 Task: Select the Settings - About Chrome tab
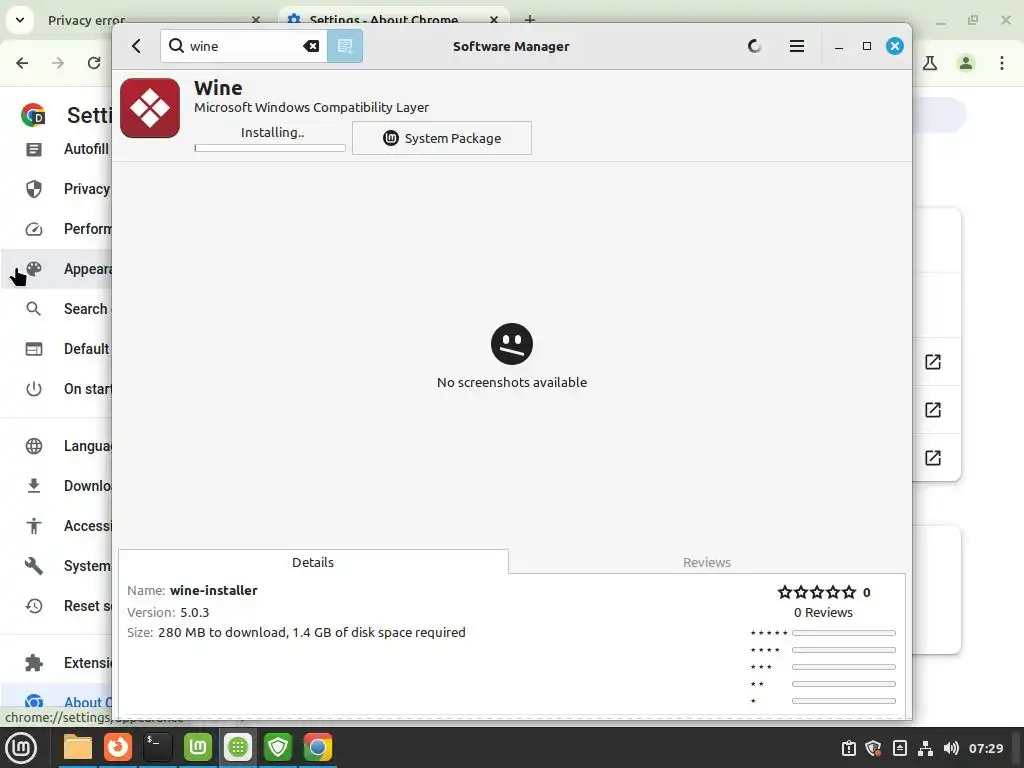pos(393,20)
